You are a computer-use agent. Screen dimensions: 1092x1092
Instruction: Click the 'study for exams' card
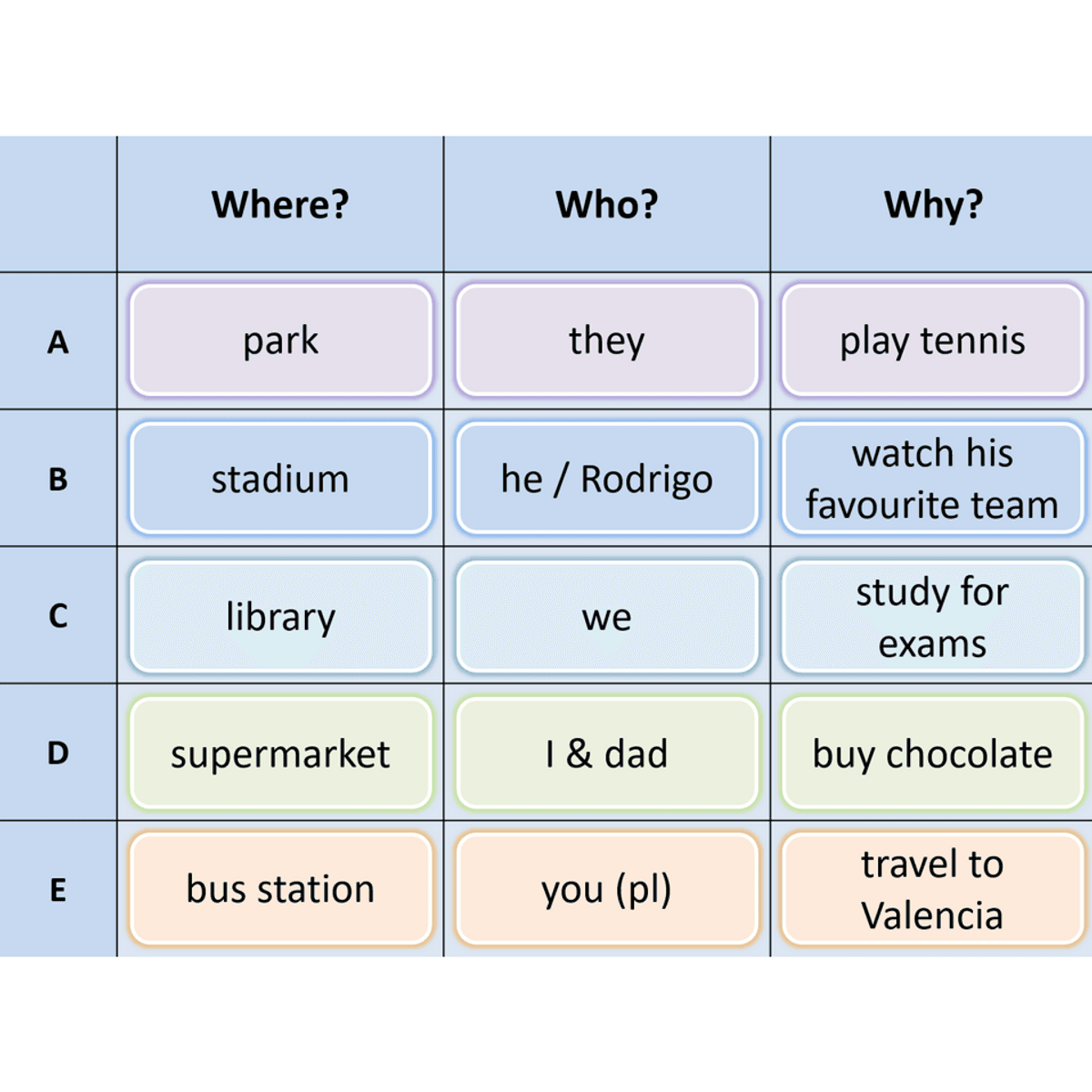(933, 616)
